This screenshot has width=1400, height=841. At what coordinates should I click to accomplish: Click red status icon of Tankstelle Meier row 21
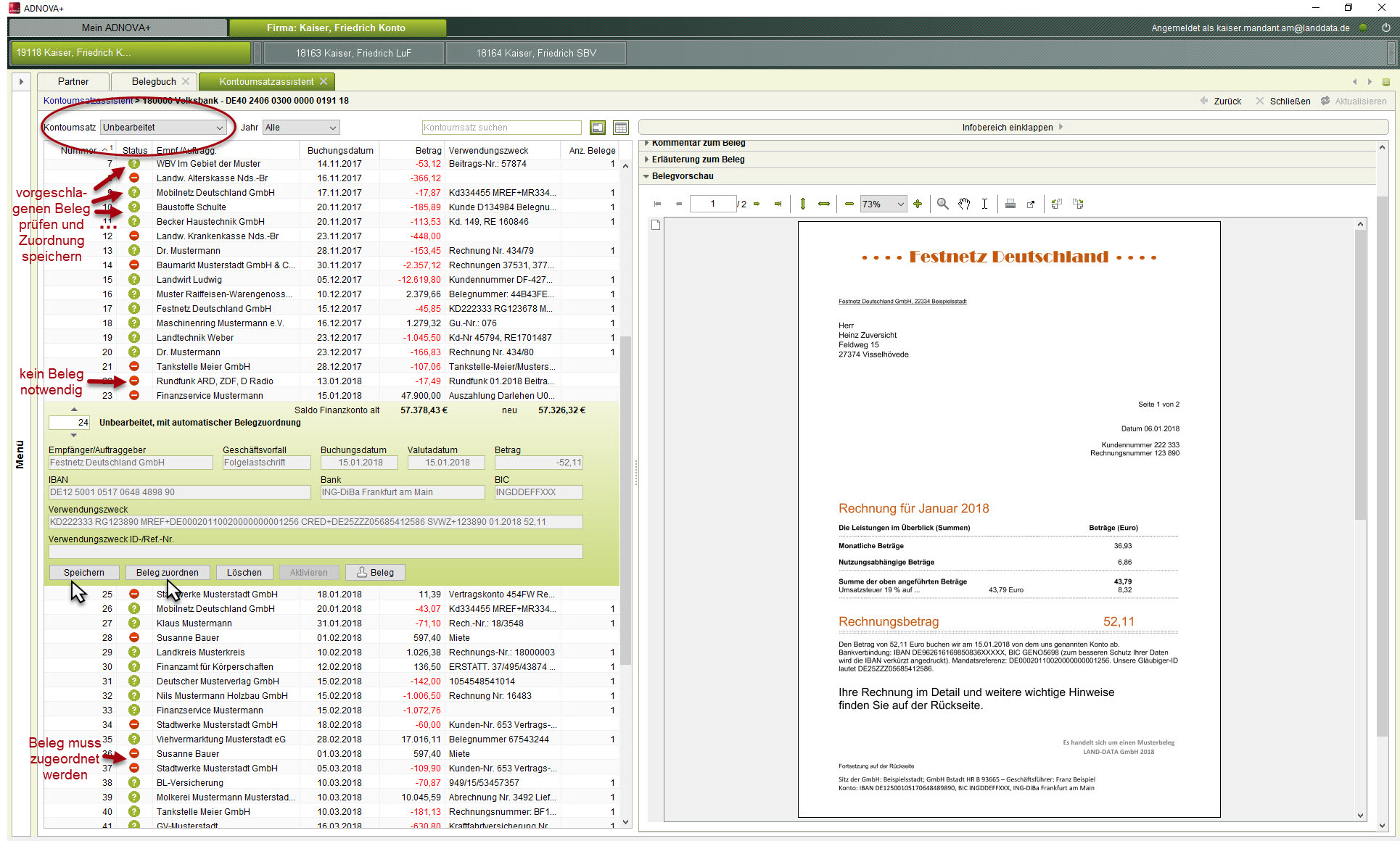click(134, 366)
